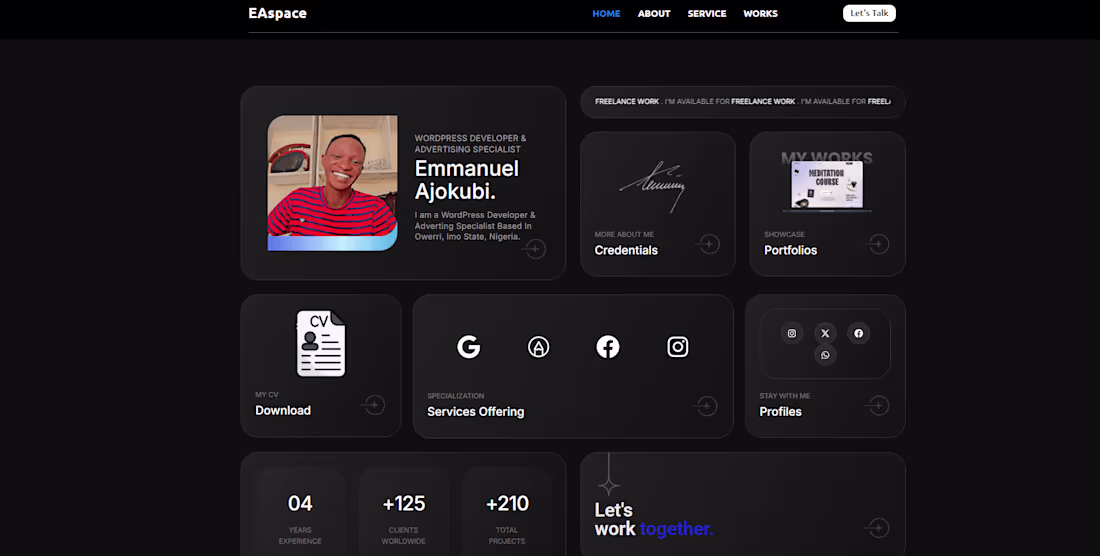Image resolution: width=1100 pixels, height=556 pixels.
Task: Open the ABOUT menu item
Action: (654, 13)
